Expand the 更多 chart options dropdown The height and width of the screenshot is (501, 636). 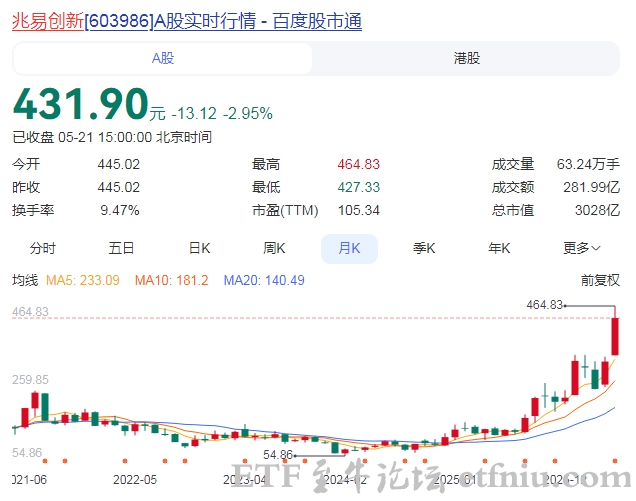(582, 248)
